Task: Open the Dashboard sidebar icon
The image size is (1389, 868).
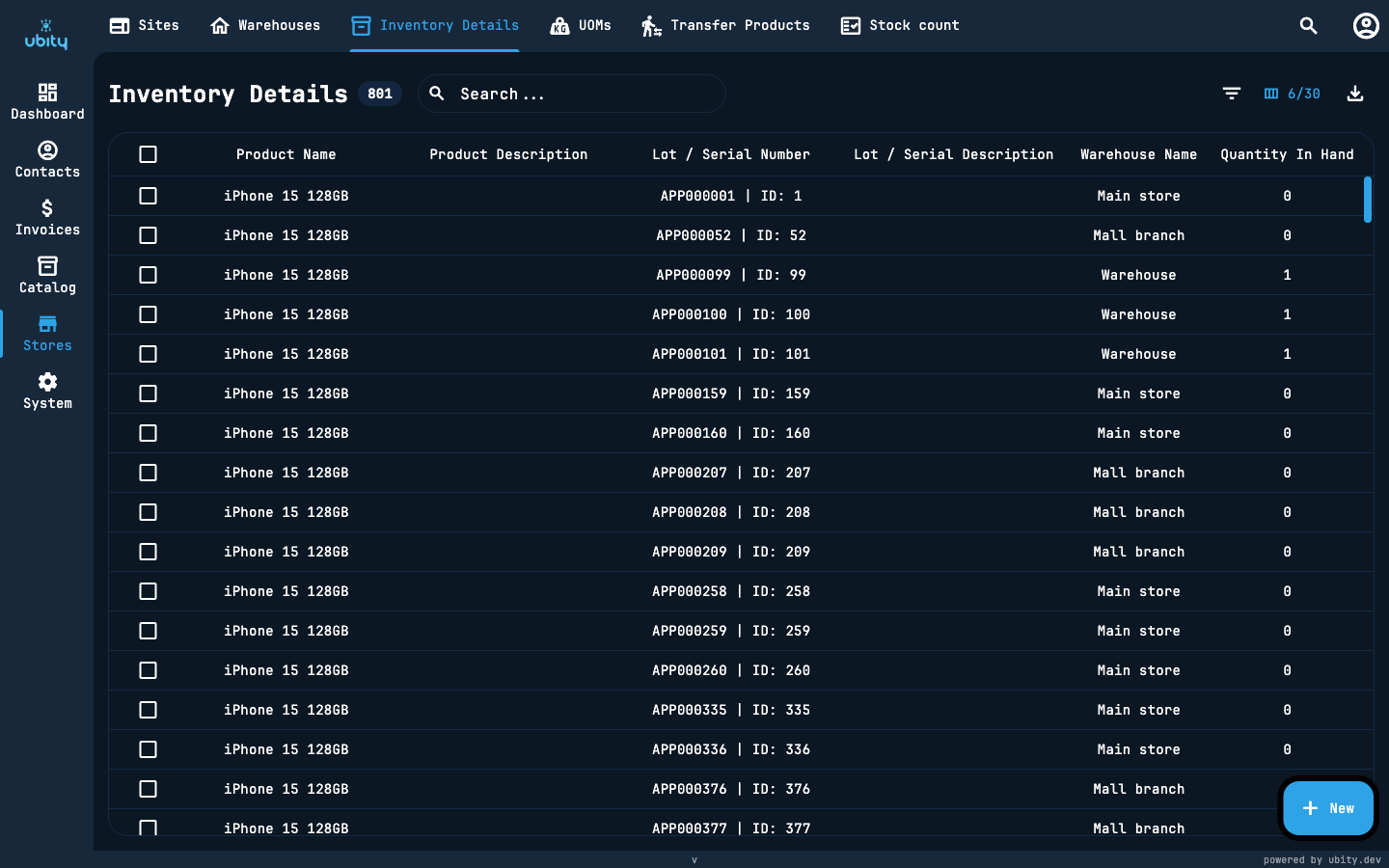Action: click(47, 101)
